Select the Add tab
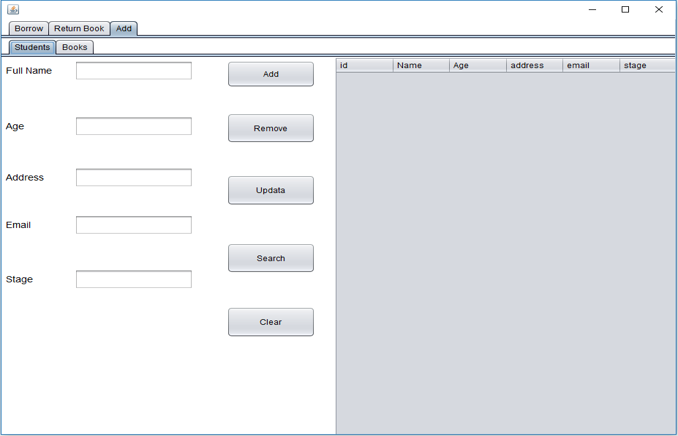Image resolution: width=678 pixels, height=436 pixels. [124, 29]
